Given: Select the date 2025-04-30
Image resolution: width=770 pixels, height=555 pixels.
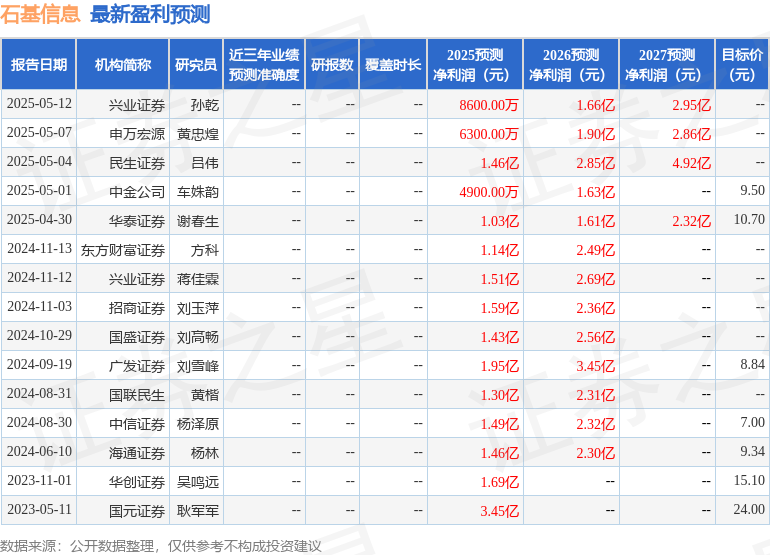Looking at the screenshot, I should tap(39, 220).
